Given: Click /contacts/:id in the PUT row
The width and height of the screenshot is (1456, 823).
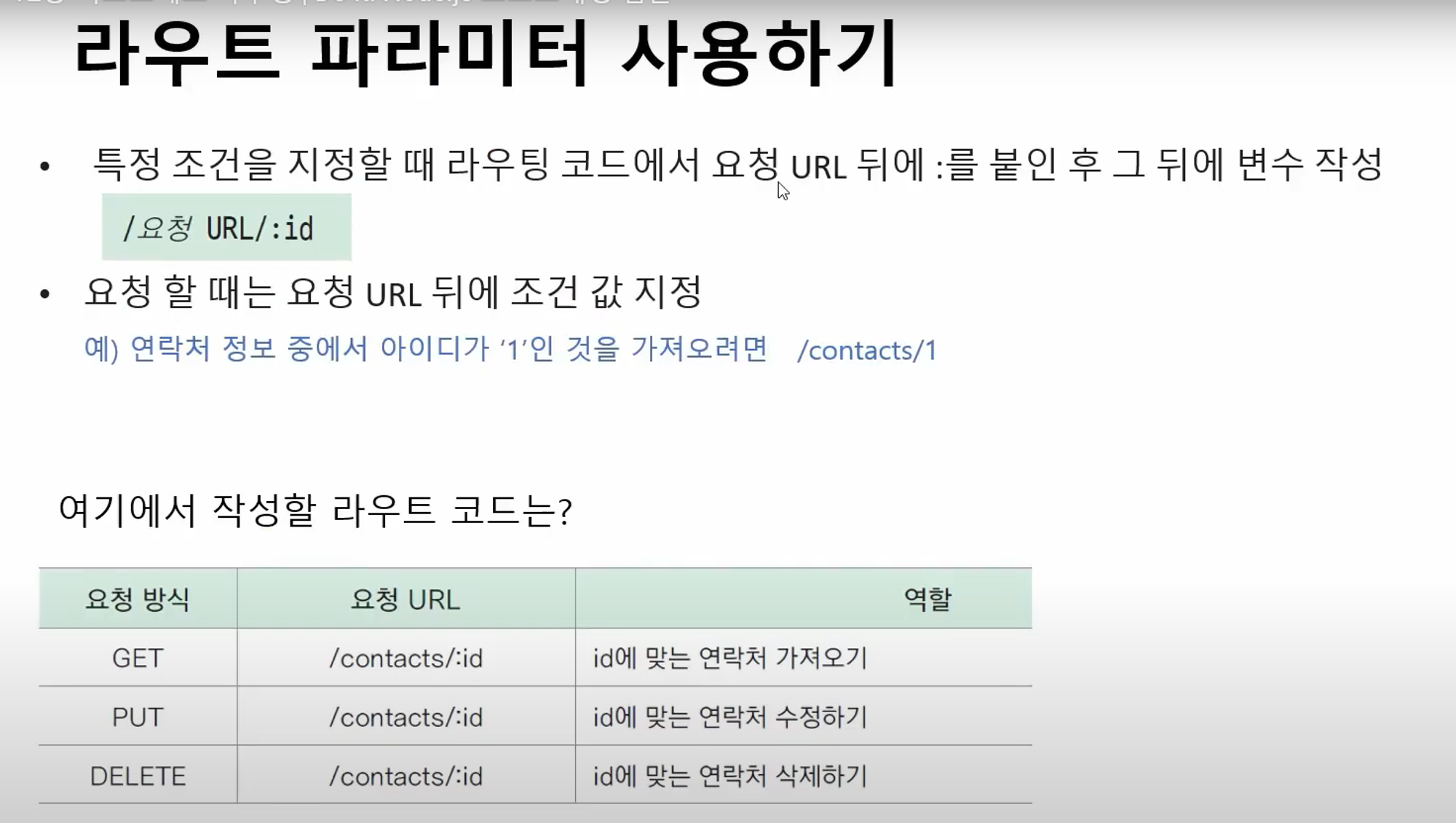Looking at the screenshot, I should pos(405,717).
